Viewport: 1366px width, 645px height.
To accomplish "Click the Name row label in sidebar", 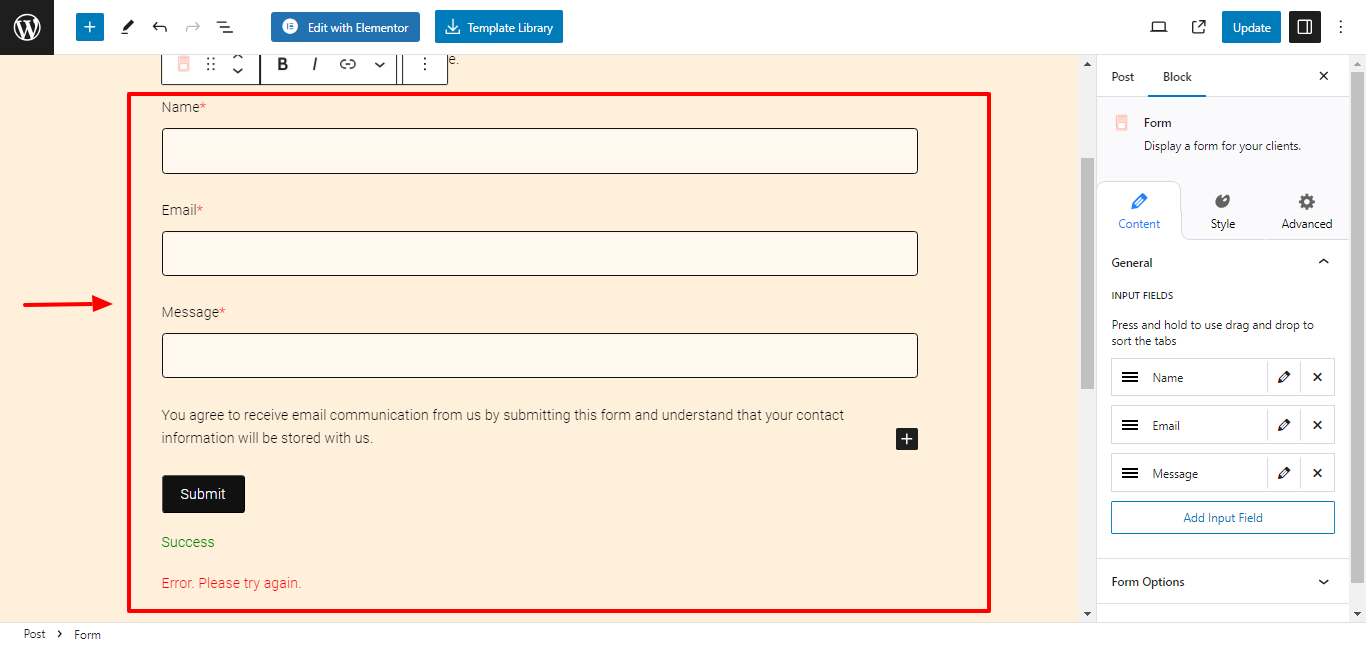I will (x=1168, y=378).
